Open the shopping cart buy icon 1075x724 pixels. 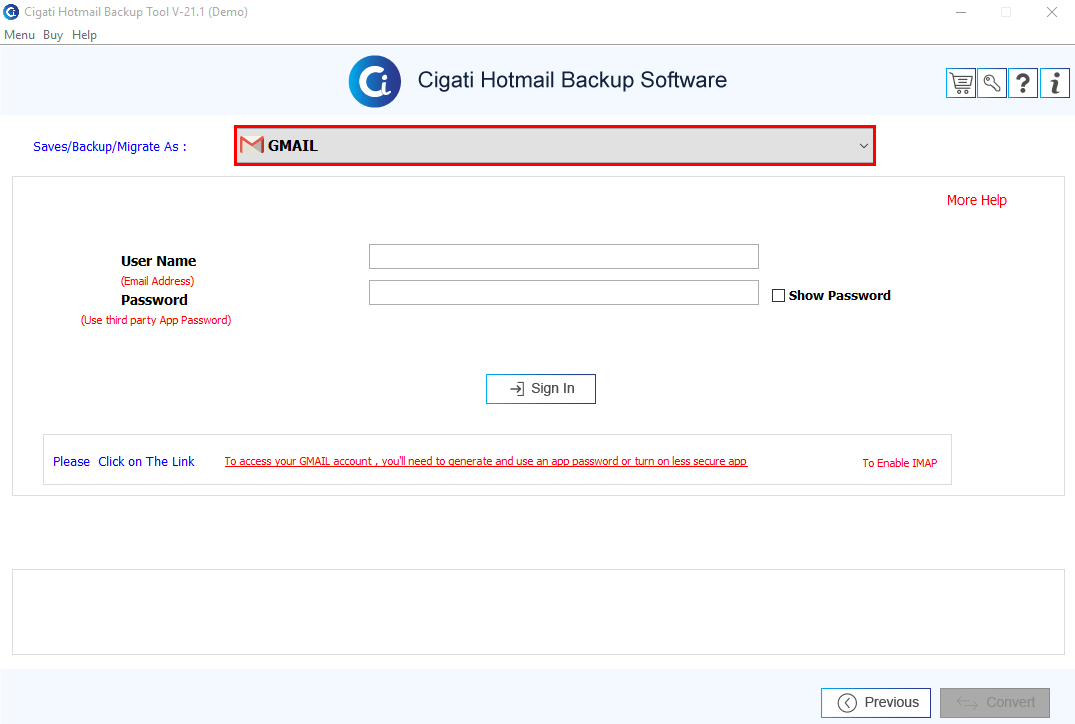tap(961, 84)
